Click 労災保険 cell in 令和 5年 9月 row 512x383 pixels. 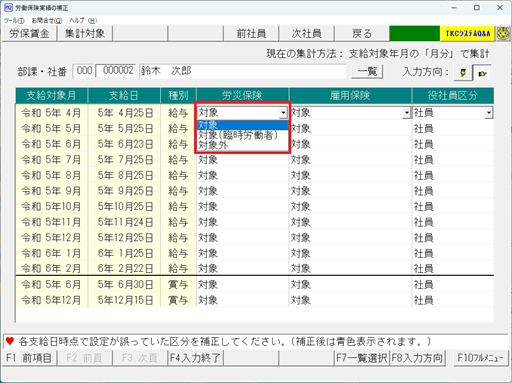pyautogui.click(x=242, y=191)
